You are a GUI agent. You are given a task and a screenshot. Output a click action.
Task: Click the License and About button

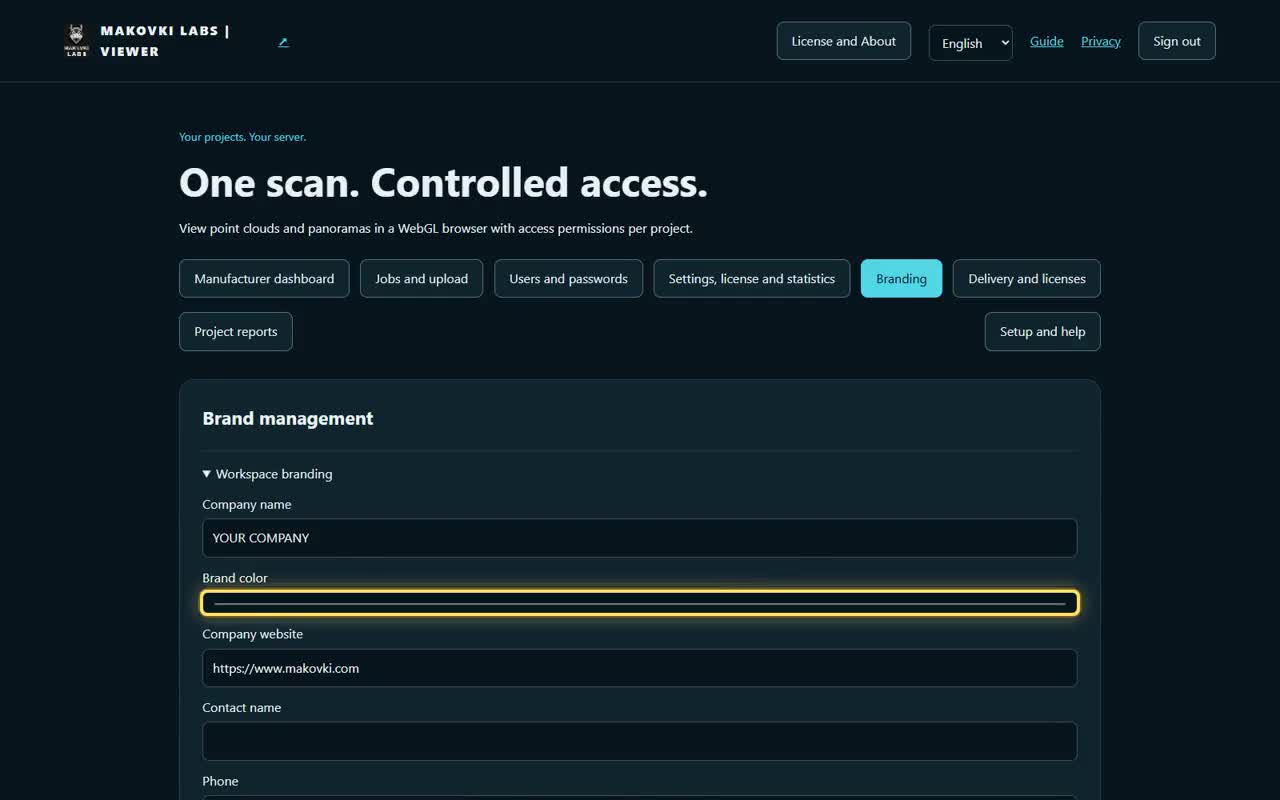point(843,41)
